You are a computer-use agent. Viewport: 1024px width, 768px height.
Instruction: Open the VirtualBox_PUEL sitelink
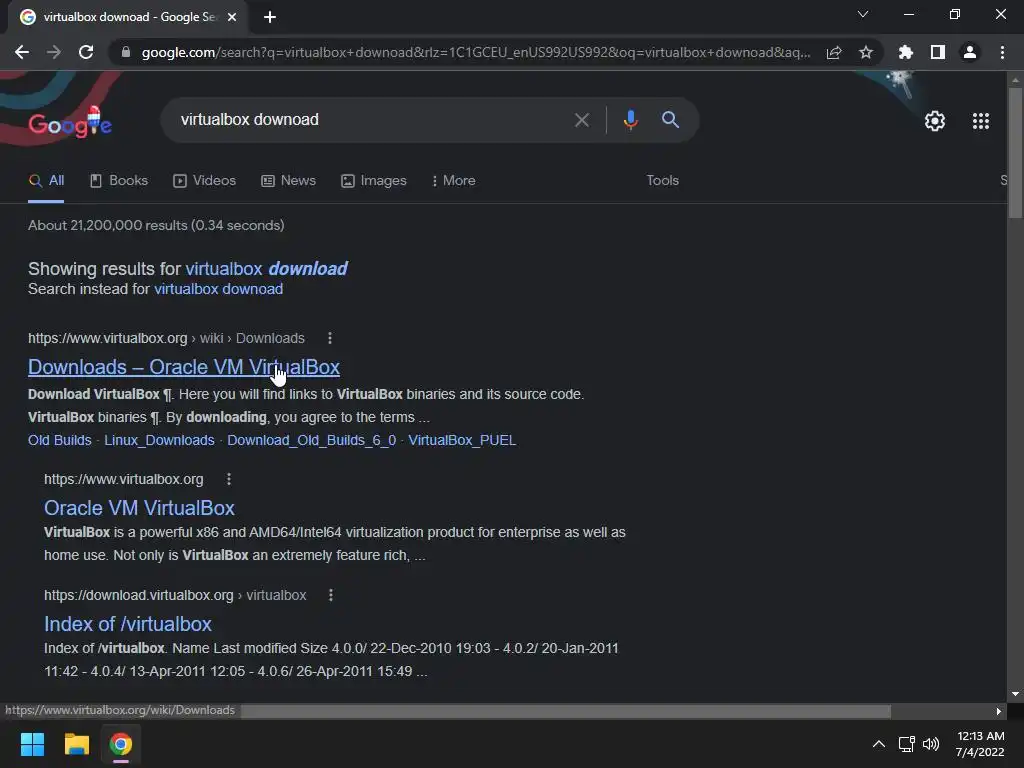462,440
